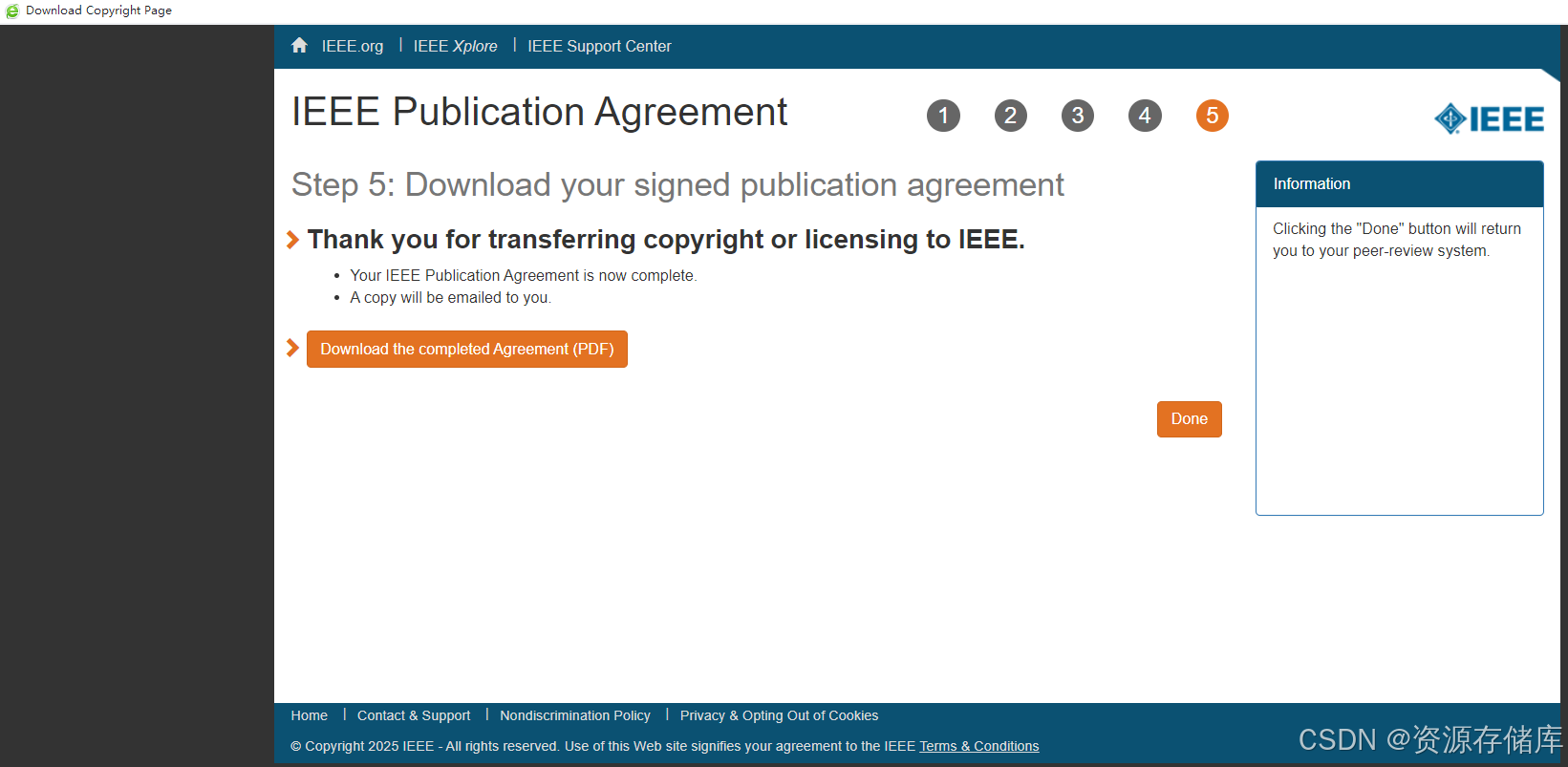Select step 2 circle indicator
The width and height of the screenshot is (1568, 767).
tap(1010, 116)
